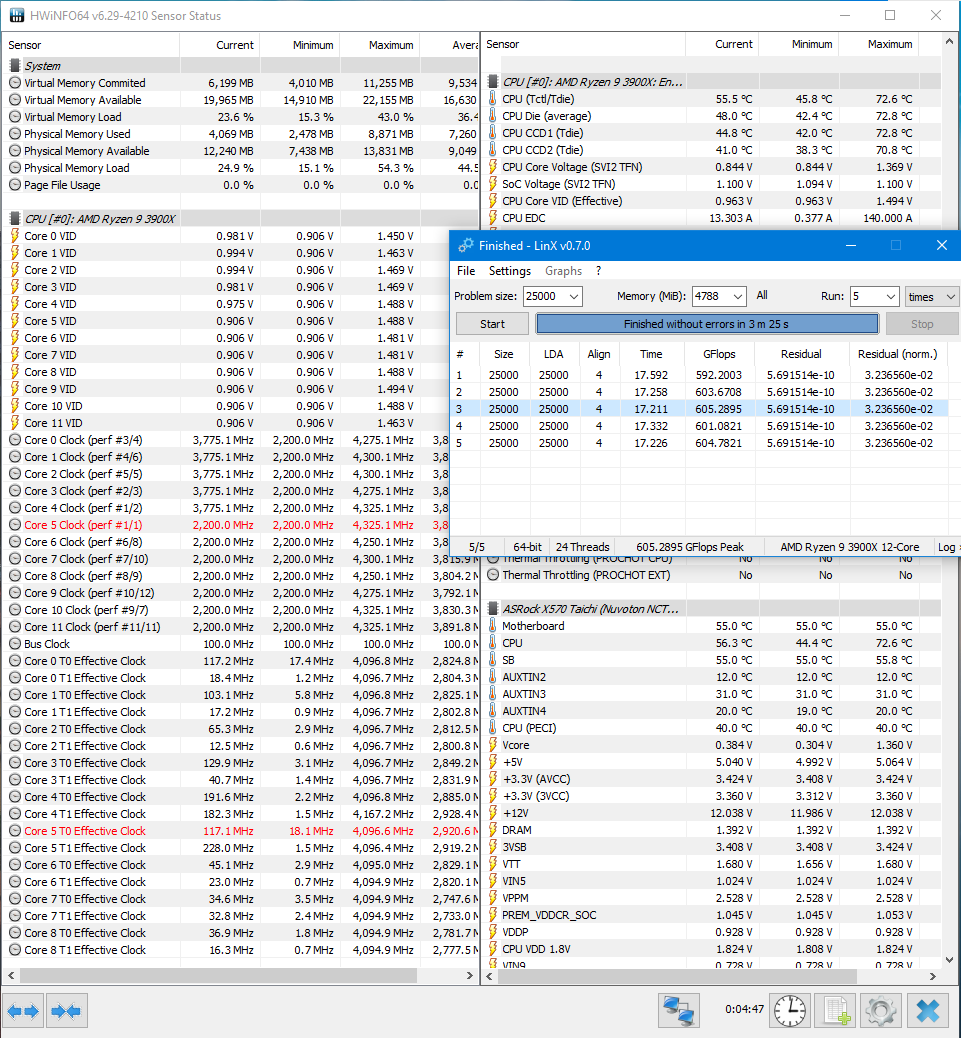This screenshot has height=1038, width=961.
Task: Click the Log button in LinX status bar
Action: click(x=946, y=547)
